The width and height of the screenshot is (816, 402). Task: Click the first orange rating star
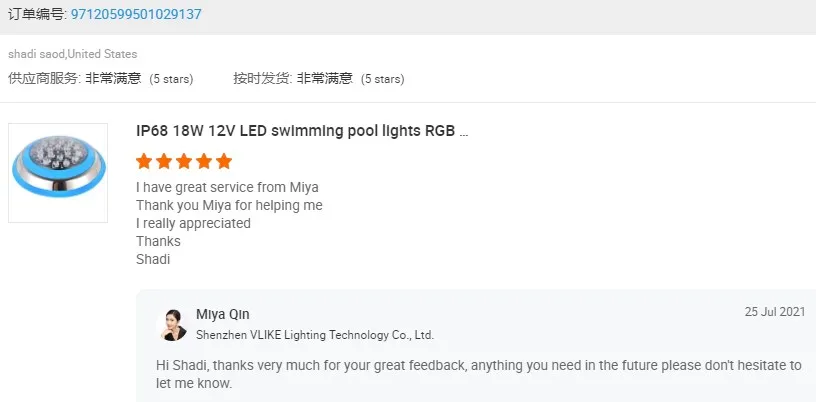click(x=144, y=161)
